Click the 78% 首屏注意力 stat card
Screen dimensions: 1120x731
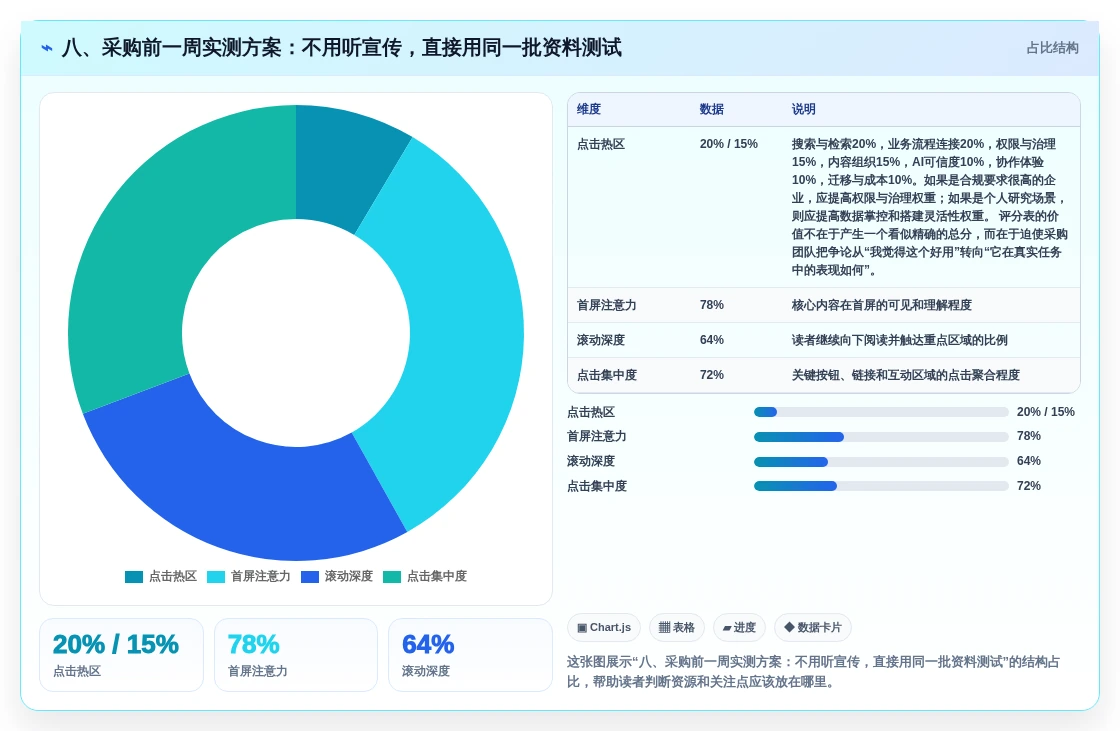click(x=296, y=655)
